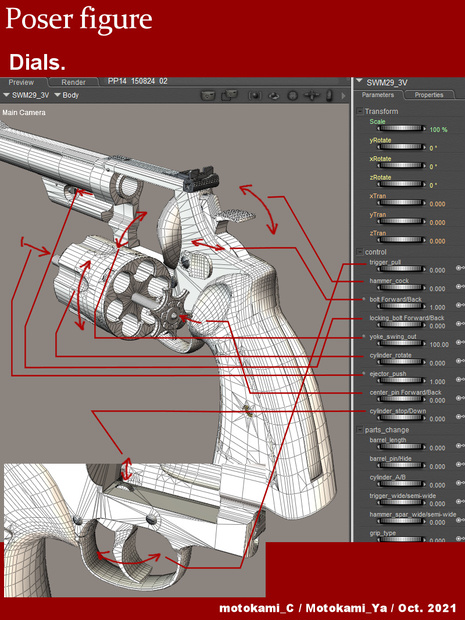Click the hammer_cock dial slider
The width and height of the screenshot is (465, 620).
pos(401,287)
